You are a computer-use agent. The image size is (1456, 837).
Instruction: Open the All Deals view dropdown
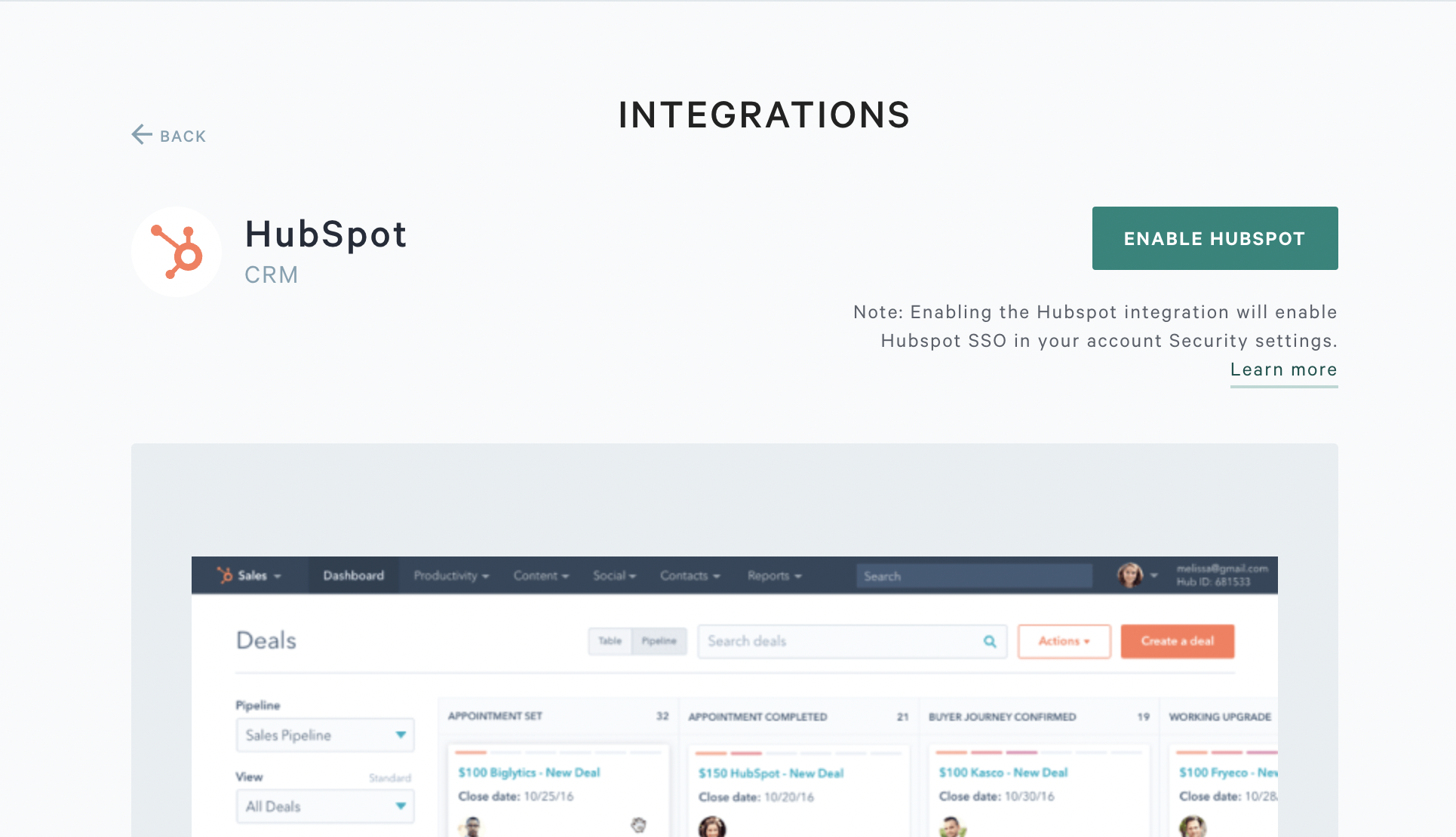coord(325,807)
